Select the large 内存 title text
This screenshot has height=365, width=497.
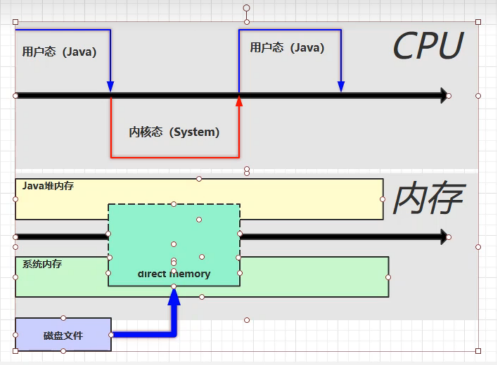click(429, 198)
